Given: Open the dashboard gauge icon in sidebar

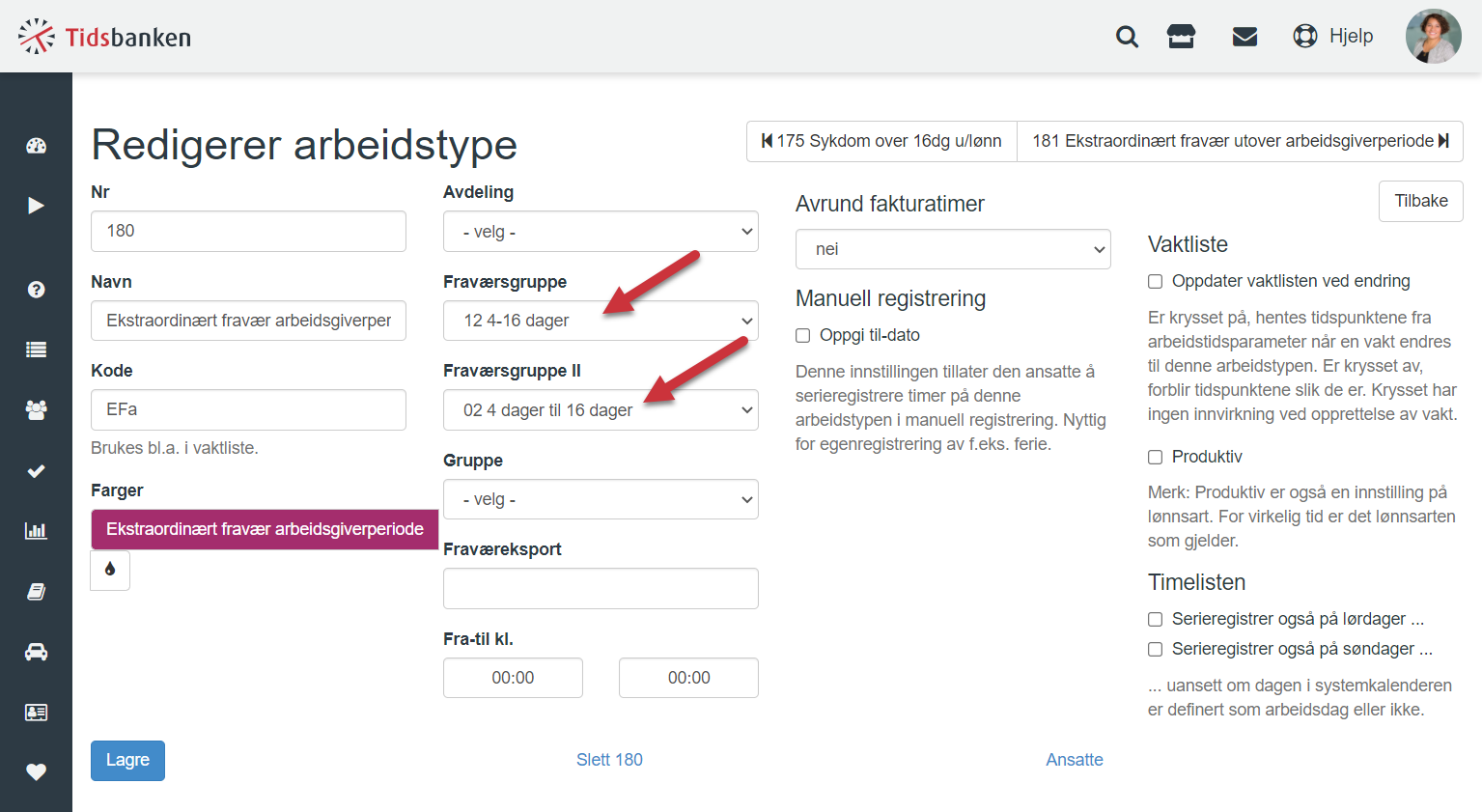Looking at the screenshot, I should 36,146.
